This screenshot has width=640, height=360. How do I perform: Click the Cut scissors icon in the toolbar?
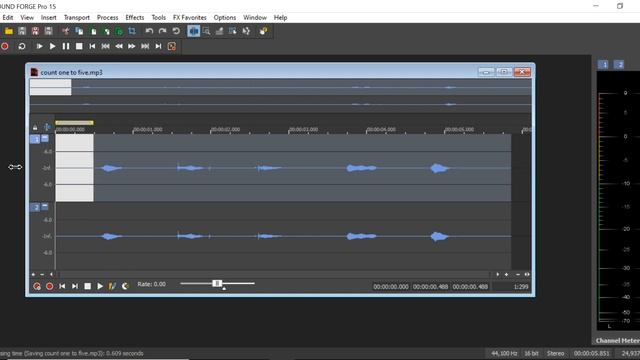[x=65, y=31]
